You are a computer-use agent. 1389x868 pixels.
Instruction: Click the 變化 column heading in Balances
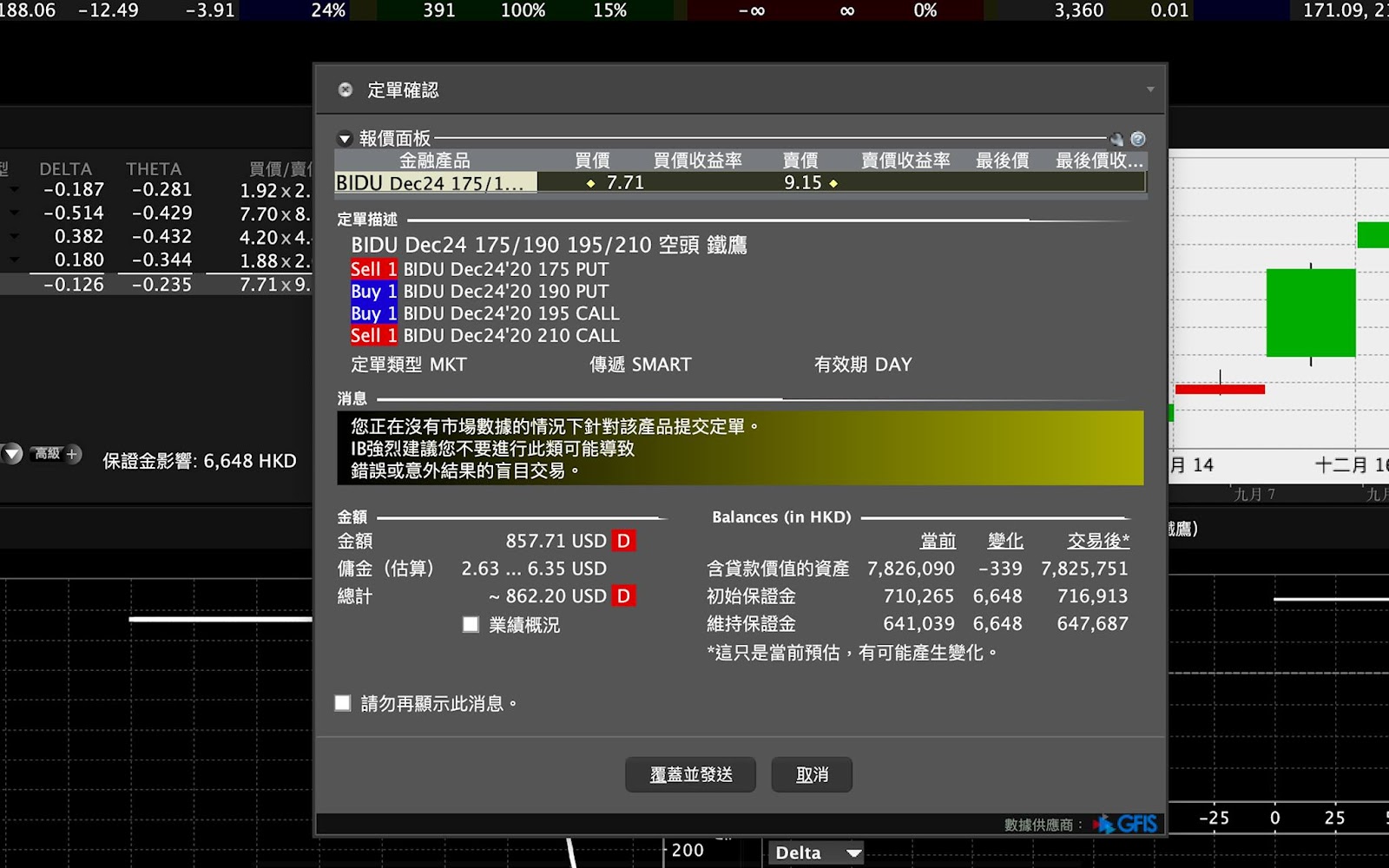click(x=1005, y=541)
